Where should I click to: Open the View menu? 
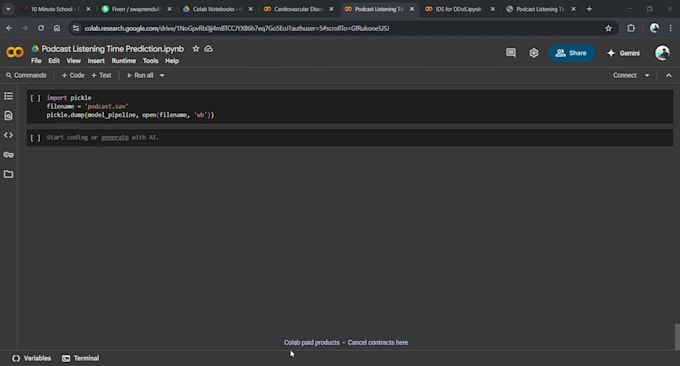click(x=73, y=61)
